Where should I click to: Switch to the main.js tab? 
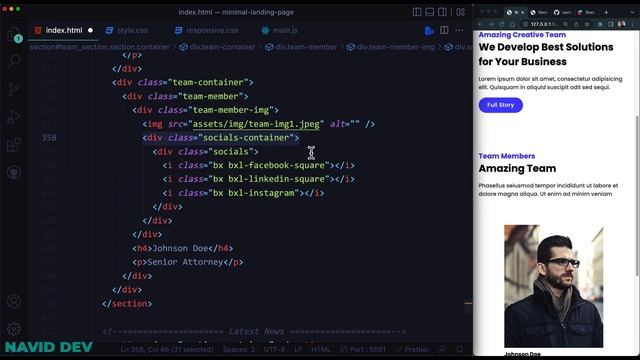tap(280, 30)
